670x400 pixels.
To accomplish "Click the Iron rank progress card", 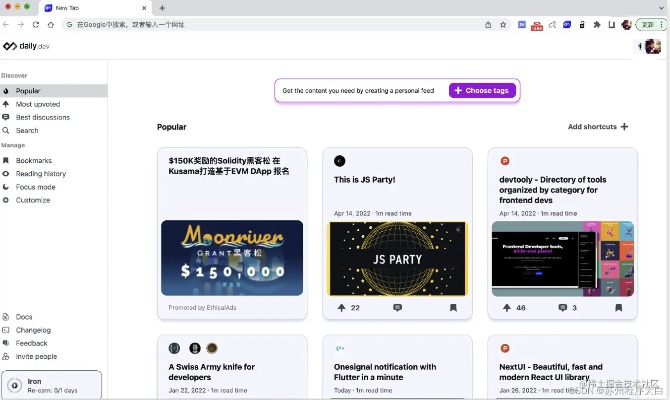I will pos(51,385).
